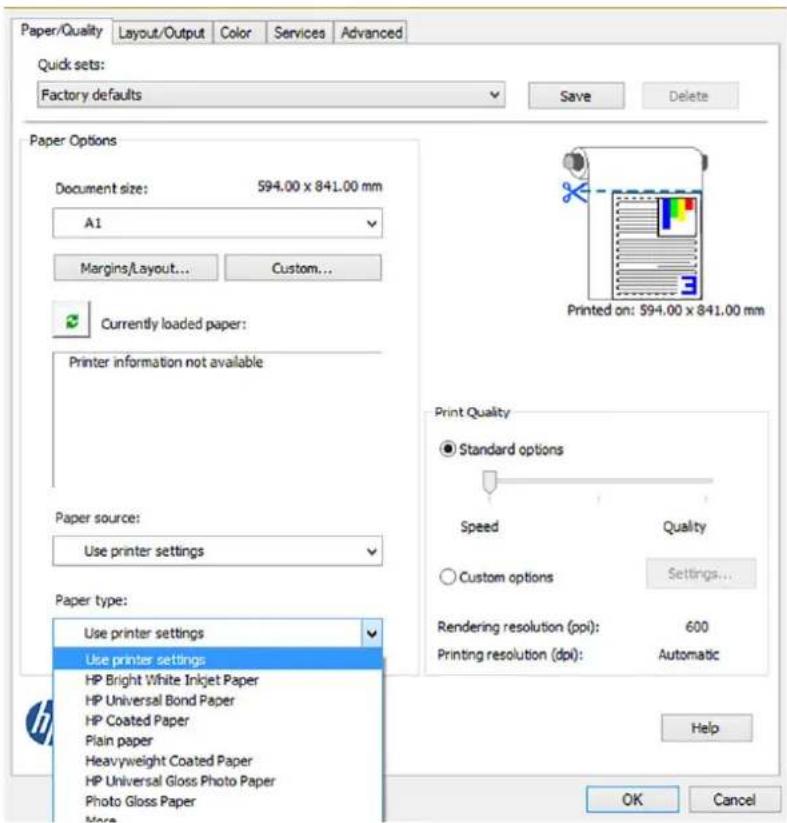Click the rendering resolution value 600
Image resolution: width=787 pixels, height=823 pixels.
tap(697, 626)
